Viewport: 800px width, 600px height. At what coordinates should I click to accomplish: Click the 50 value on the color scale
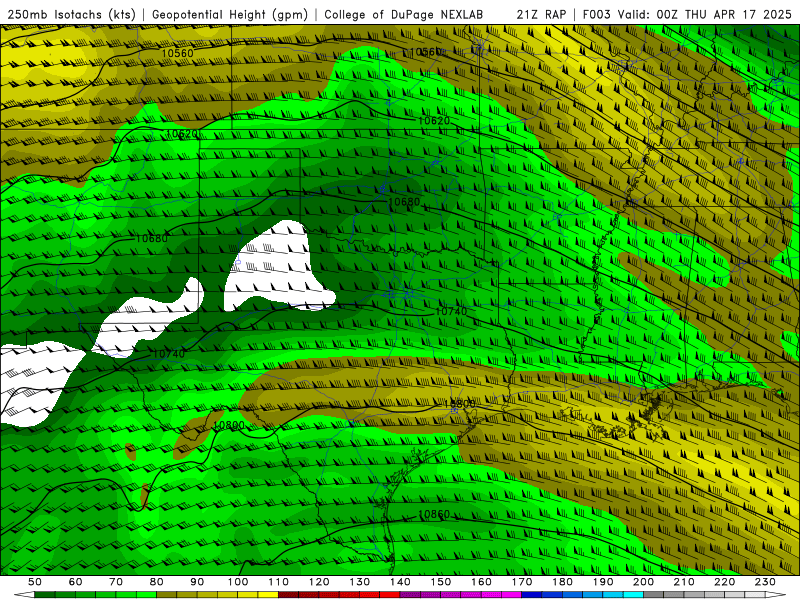[35, 582]
